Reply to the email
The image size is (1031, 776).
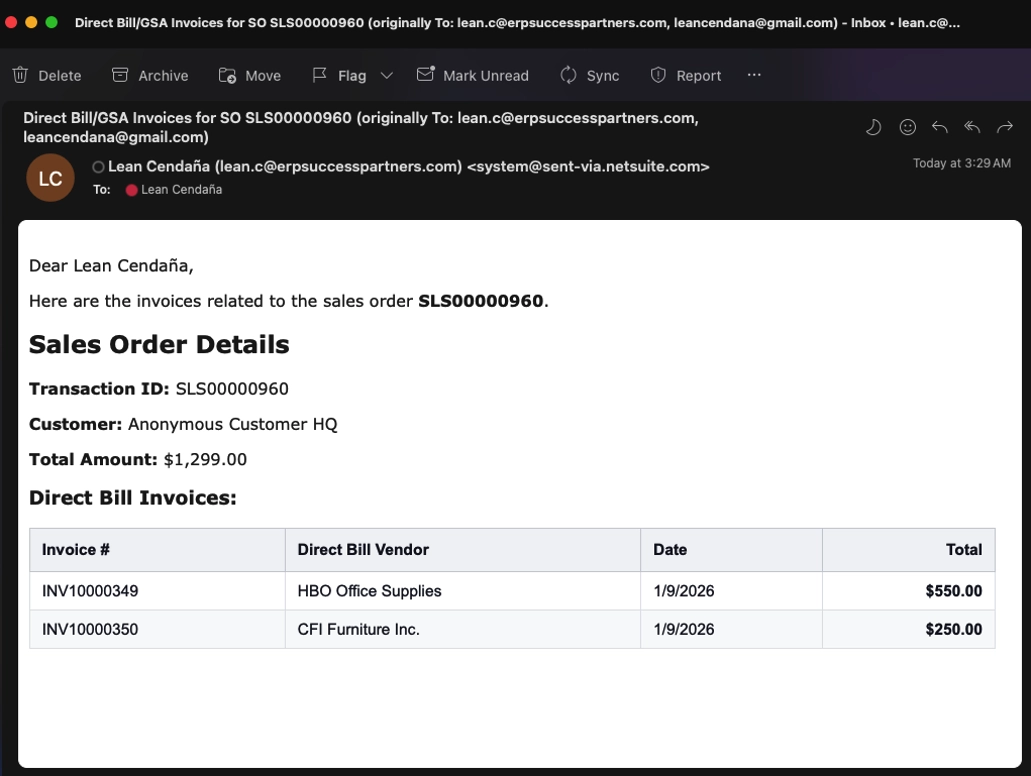[939, 127]
